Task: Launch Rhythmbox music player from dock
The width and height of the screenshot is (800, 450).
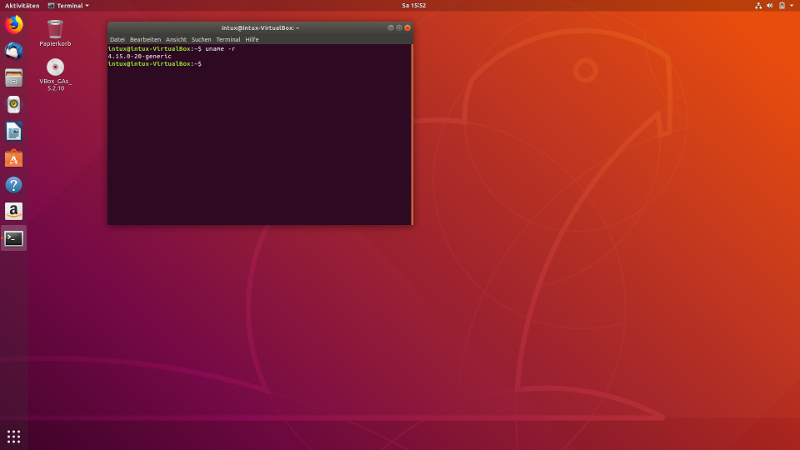Action: tap(14, 105)
